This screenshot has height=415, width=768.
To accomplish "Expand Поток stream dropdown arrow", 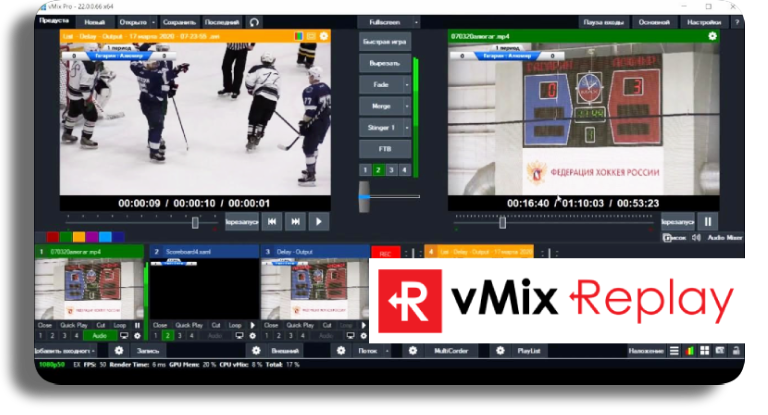I will coord(387,351).
